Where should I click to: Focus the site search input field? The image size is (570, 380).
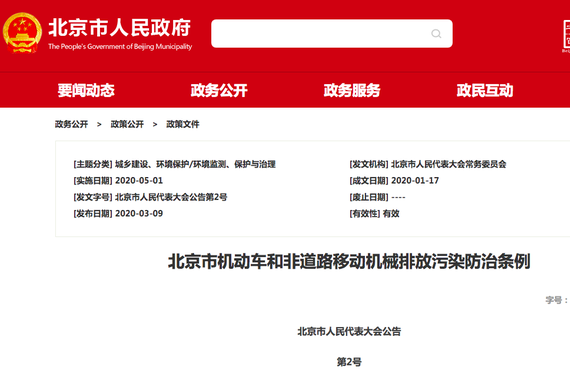click(332, 33)
